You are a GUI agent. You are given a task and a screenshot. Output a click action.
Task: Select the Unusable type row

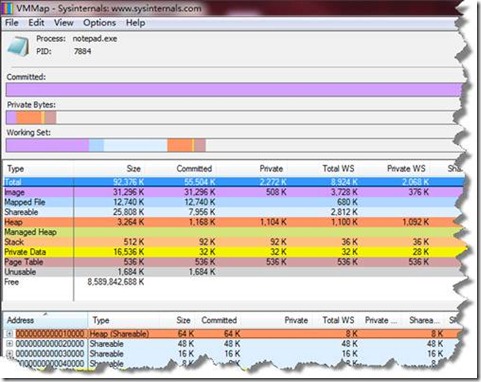point(233,272)
